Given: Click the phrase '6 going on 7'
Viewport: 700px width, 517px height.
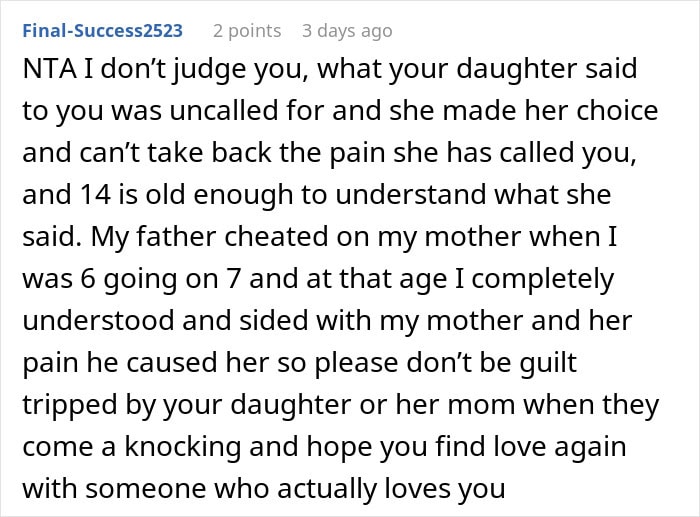Looking at the screenshot, I should point(161,279).
